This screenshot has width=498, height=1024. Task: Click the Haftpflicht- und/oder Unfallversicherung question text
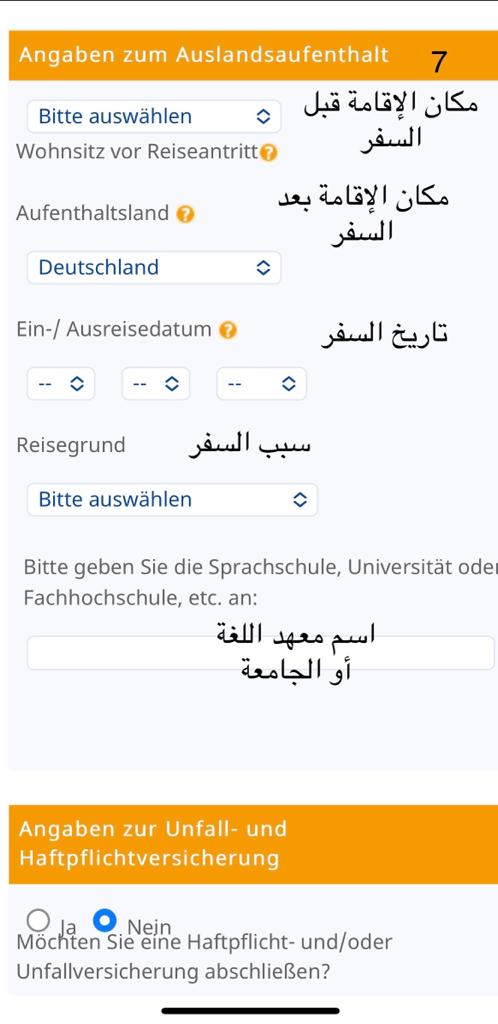tap(204, 957)
